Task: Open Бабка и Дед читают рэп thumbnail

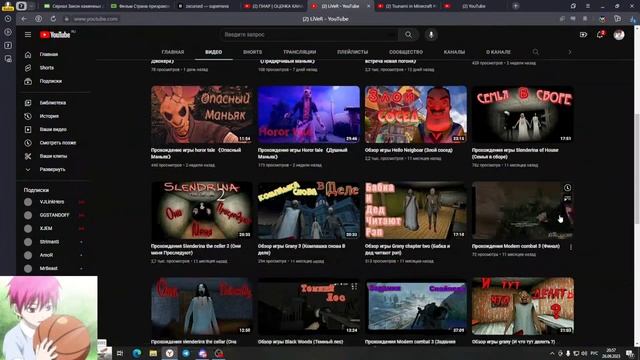Action: 416,210
